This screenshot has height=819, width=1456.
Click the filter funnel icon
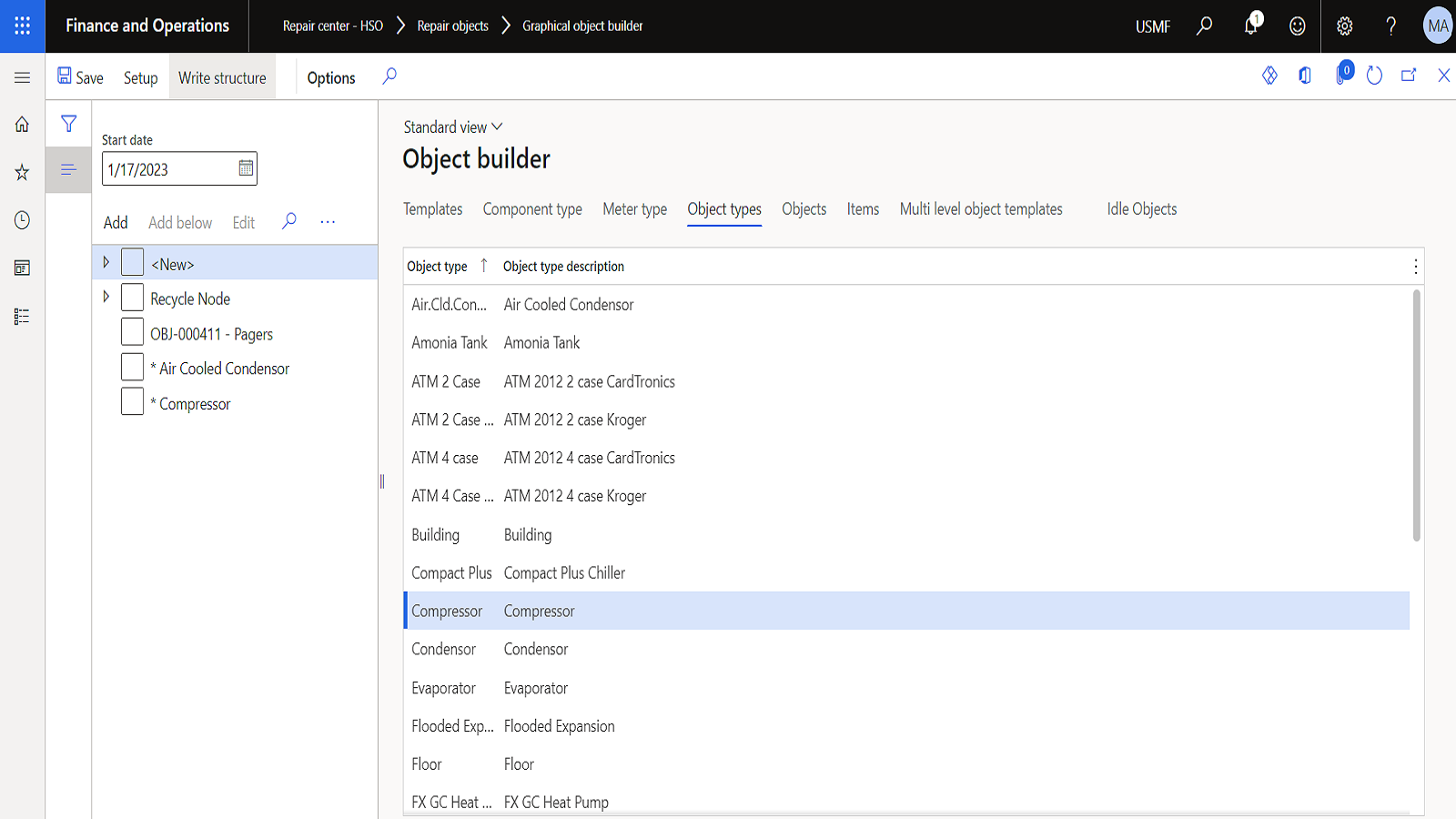(68, 124)
